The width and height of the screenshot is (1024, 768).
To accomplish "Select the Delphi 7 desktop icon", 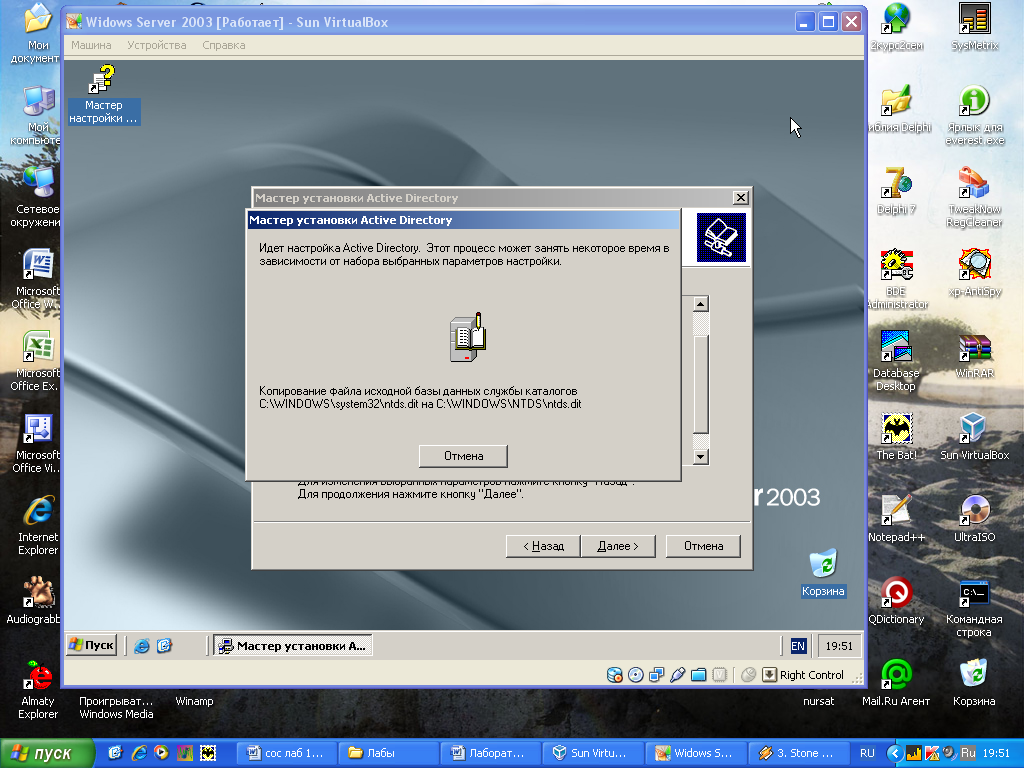I will click(896, 191).
